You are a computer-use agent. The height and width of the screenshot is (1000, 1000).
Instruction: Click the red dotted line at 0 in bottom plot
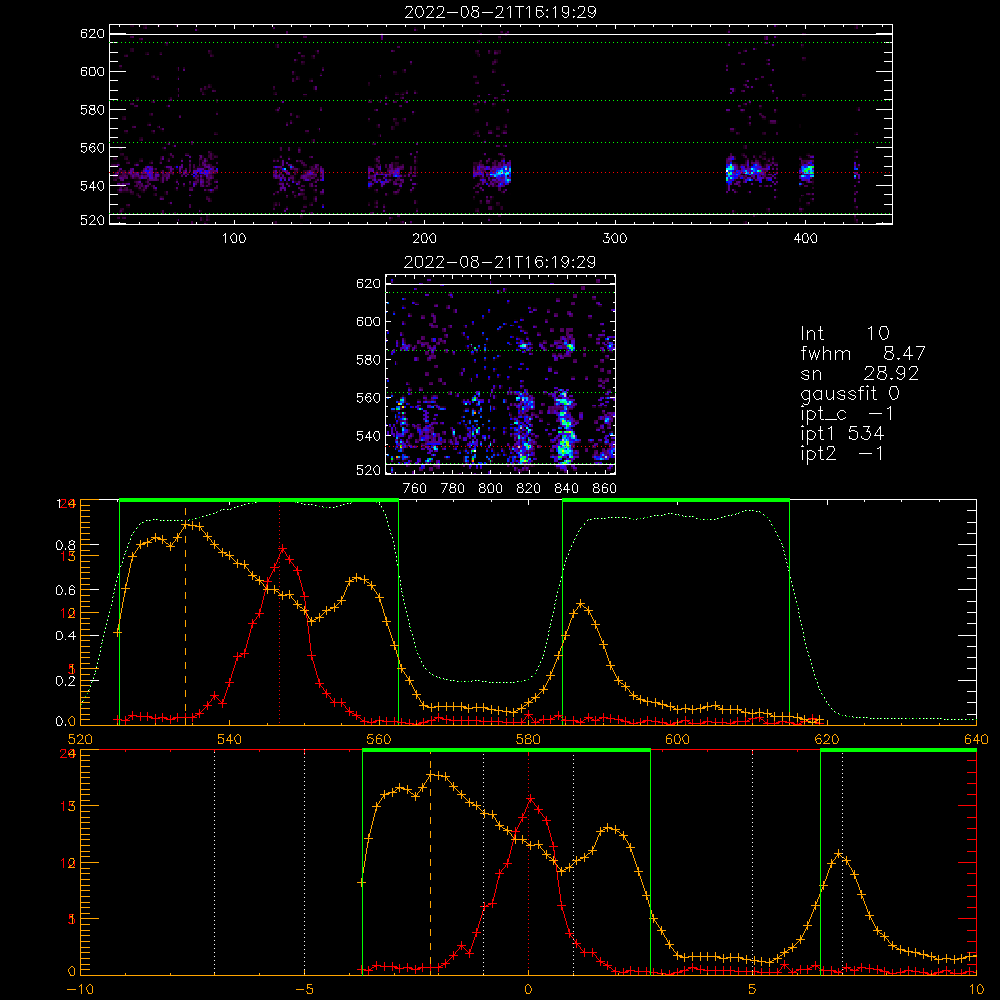528,861
